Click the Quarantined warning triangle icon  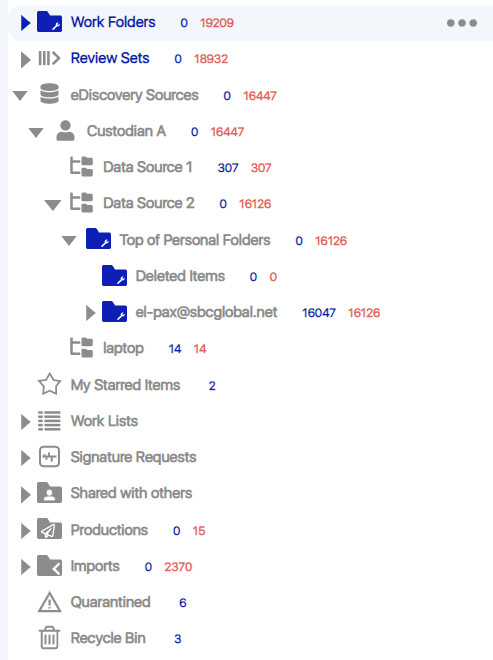[x=49, y=602]
